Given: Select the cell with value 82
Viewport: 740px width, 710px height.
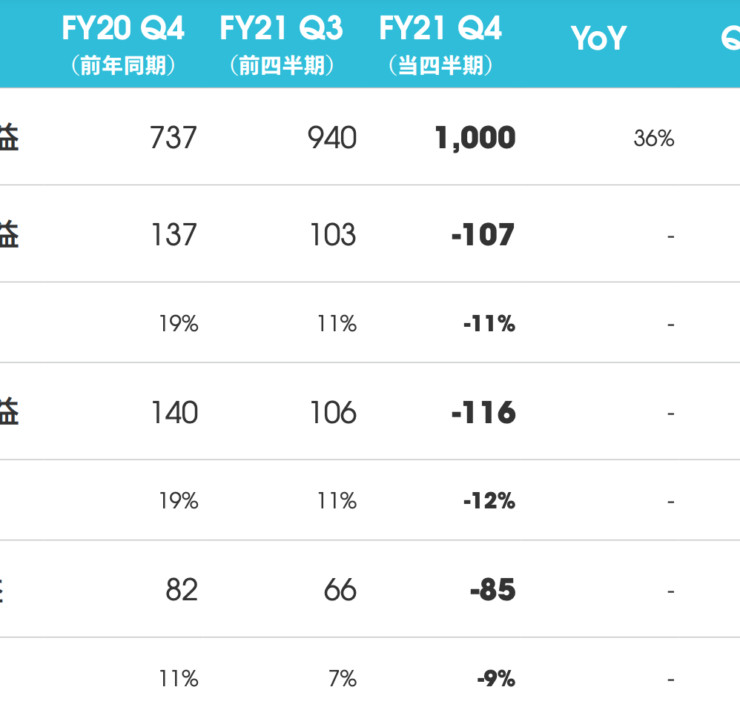Looking at the screenshot, I should (x=181, y=590).
